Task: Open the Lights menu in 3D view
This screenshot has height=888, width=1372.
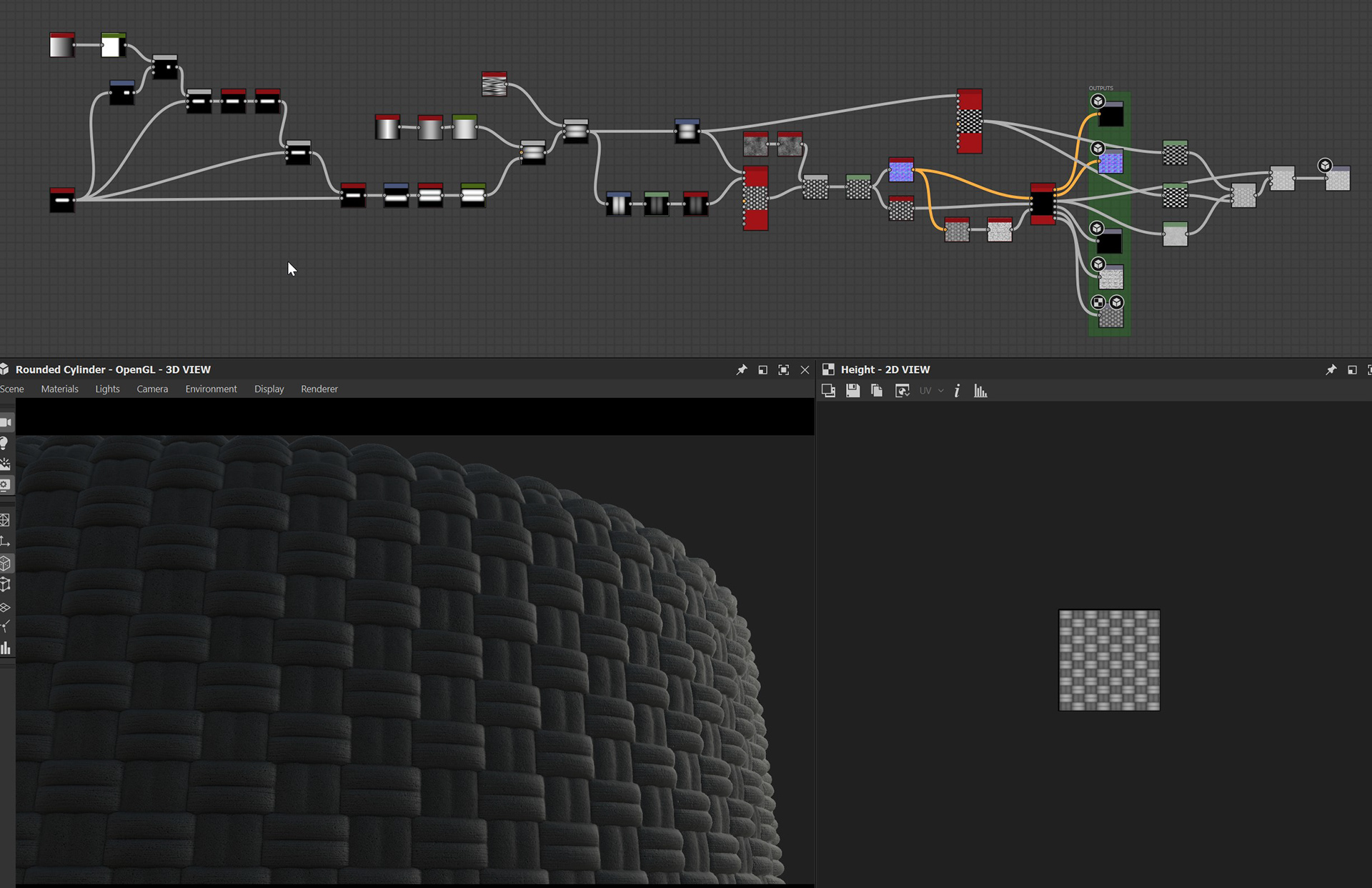Action: point(107,389)
